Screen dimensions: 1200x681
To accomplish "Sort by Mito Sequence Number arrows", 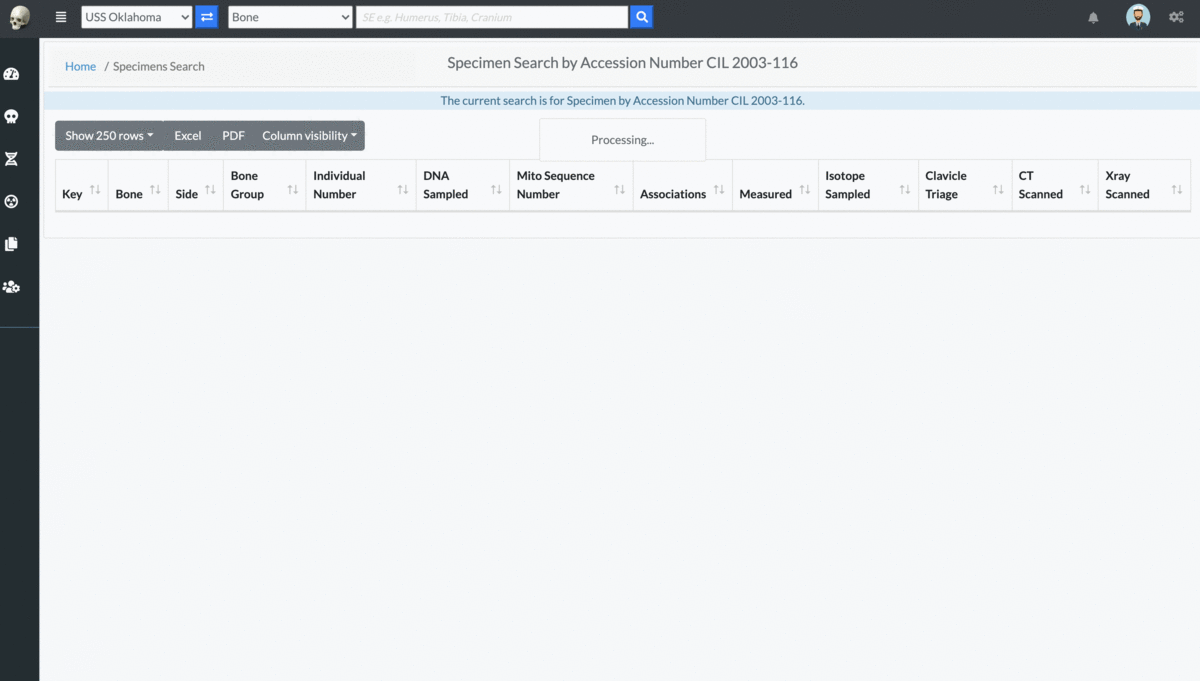I will click(x=620, y=190).
